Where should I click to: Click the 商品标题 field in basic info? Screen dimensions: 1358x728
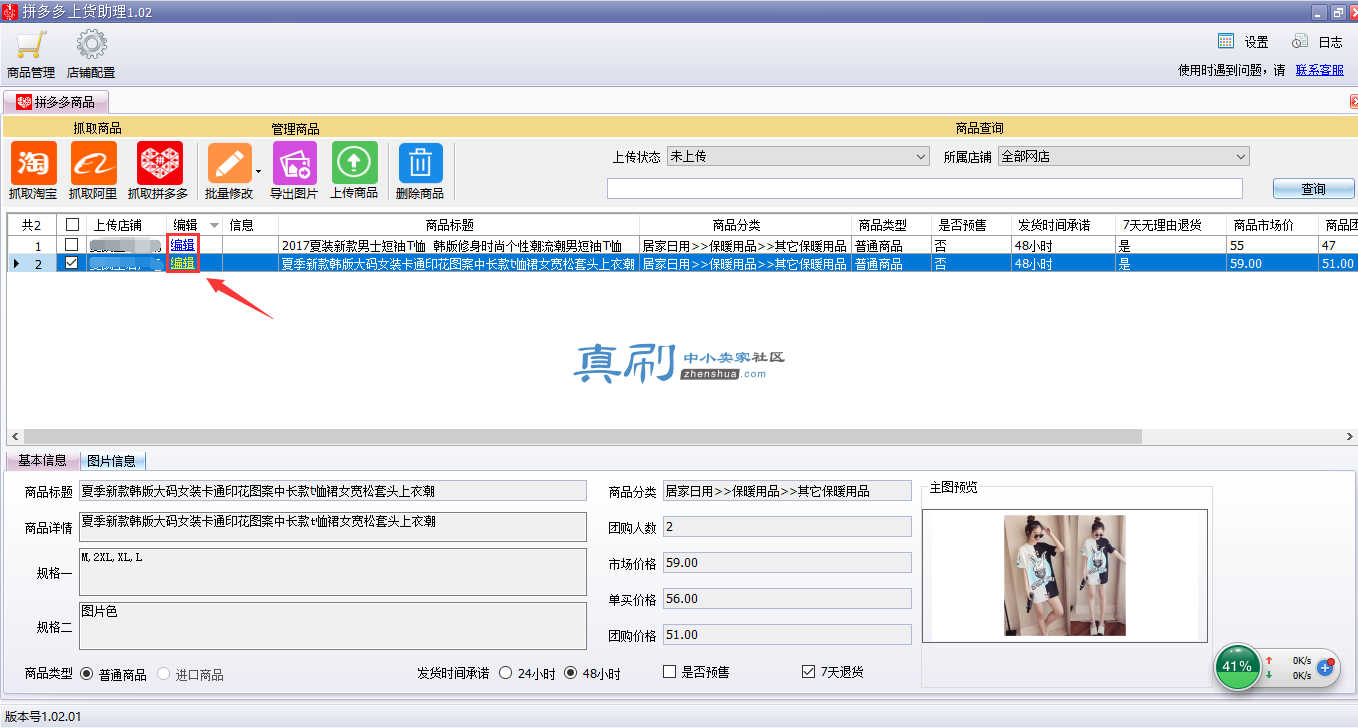333,490
